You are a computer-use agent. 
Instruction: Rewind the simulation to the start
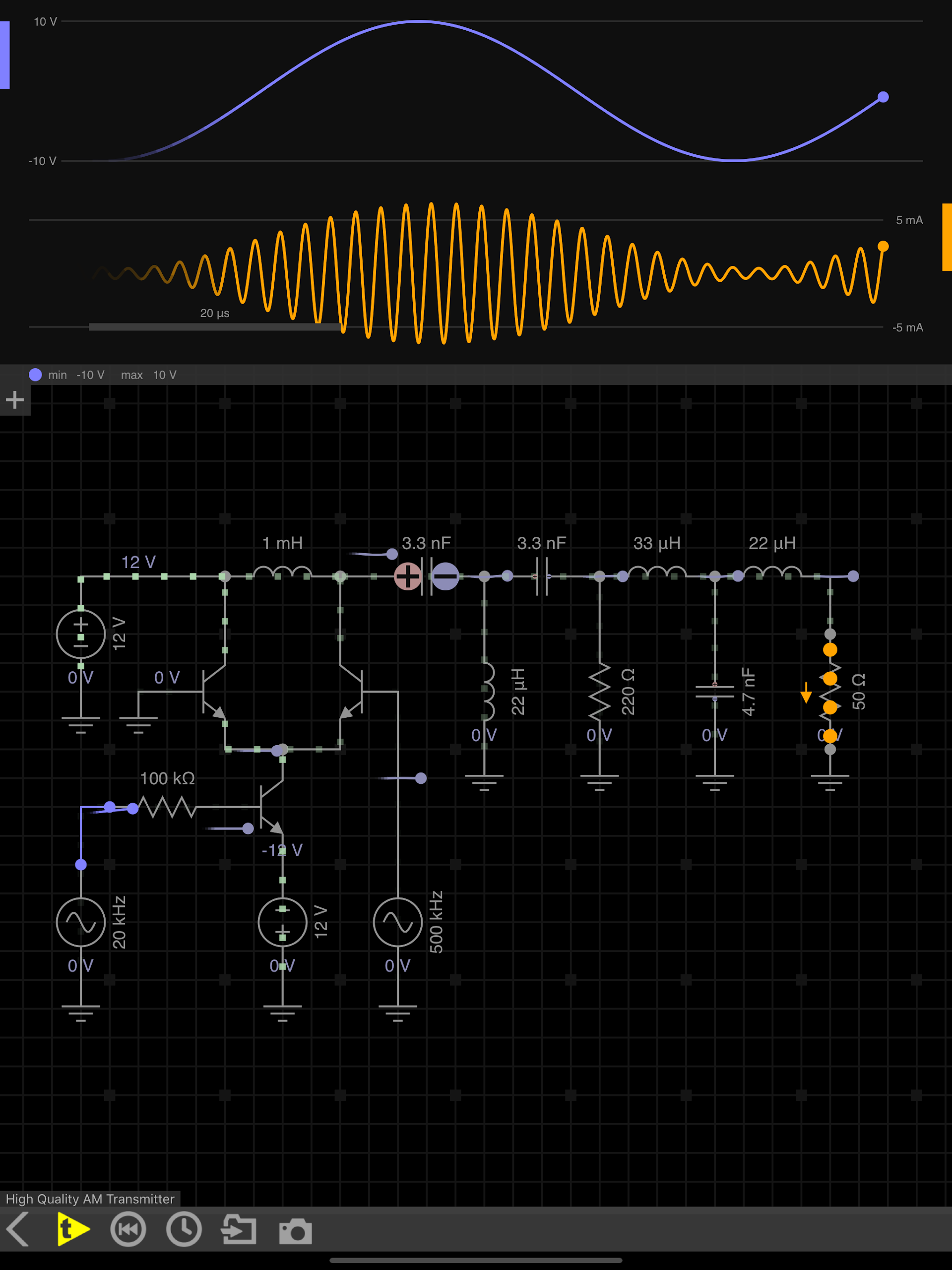point(128,1229)
